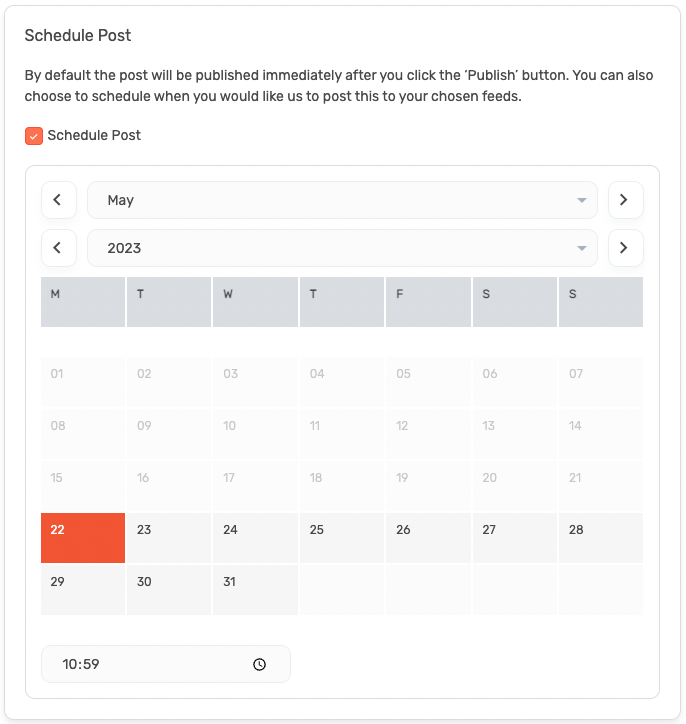Select date 29 on the calendar
Image resolution: width=686 pixels, height=724 pixels.
point(83,590)
